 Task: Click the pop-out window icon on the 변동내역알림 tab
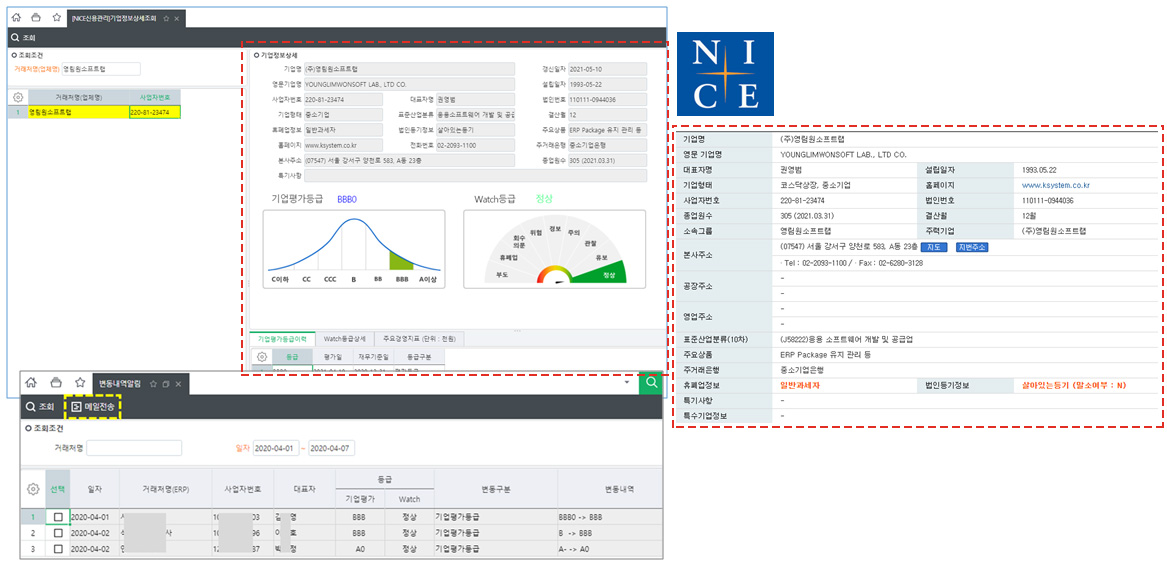[x=167, y=384]
